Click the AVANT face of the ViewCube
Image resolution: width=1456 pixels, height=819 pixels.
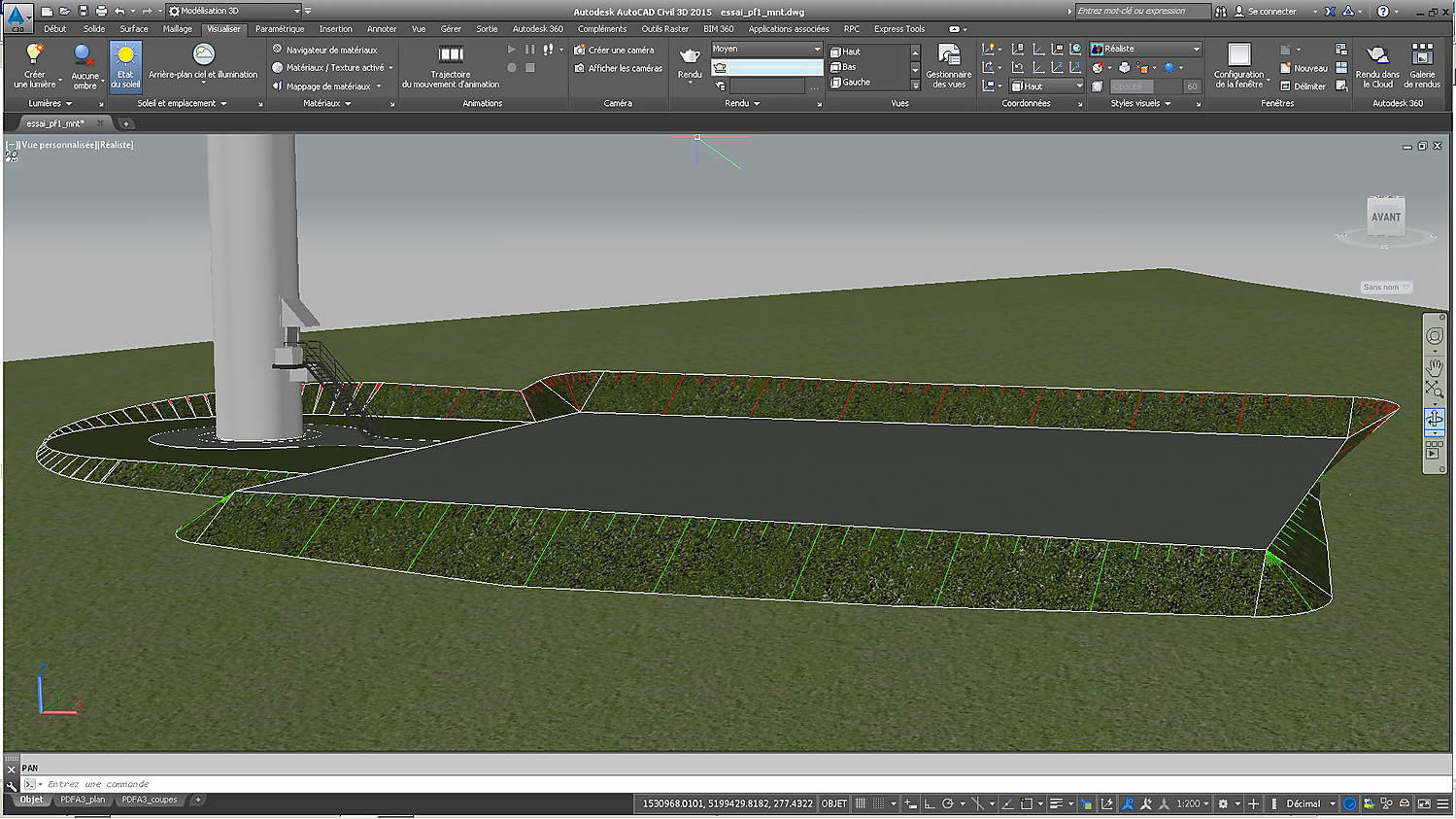[x=1385, y=217]
